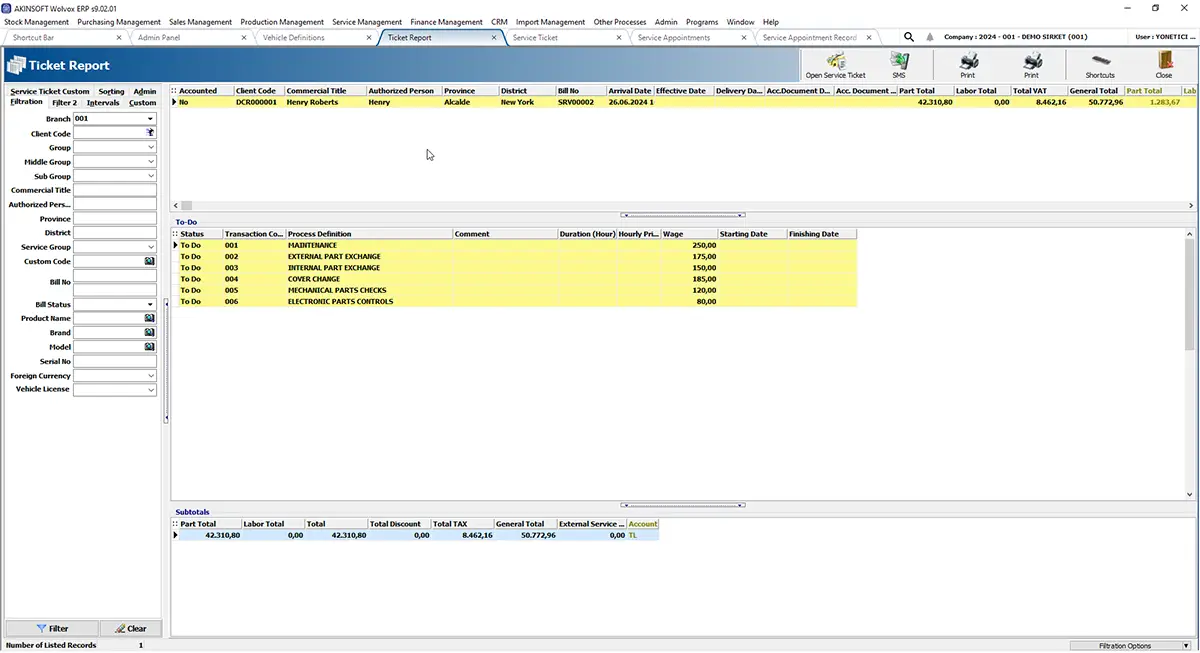Open the Shortcuts toolbar icon
This screenshot has height=653, width=1200.
pos(1100,65)
